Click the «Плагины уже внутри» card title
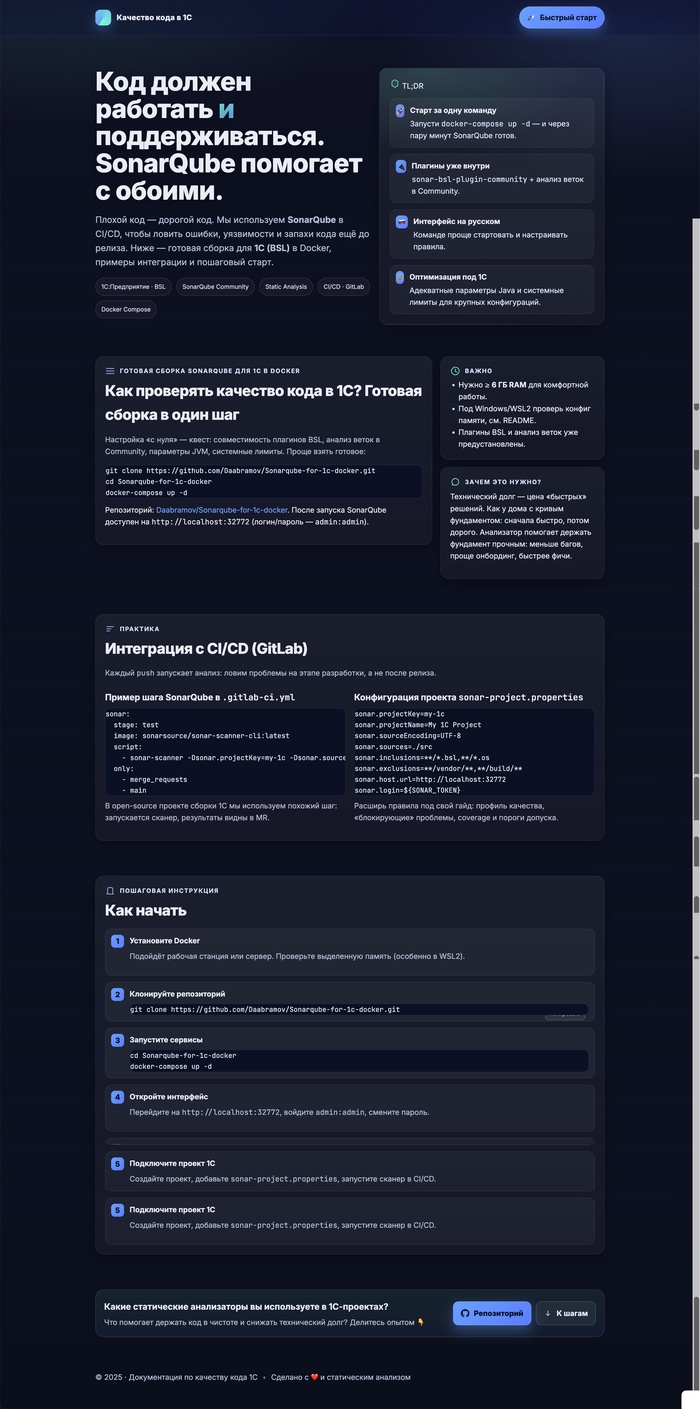Image resolution: width=700 pixels, height=1409 pixels. [449, 166]
